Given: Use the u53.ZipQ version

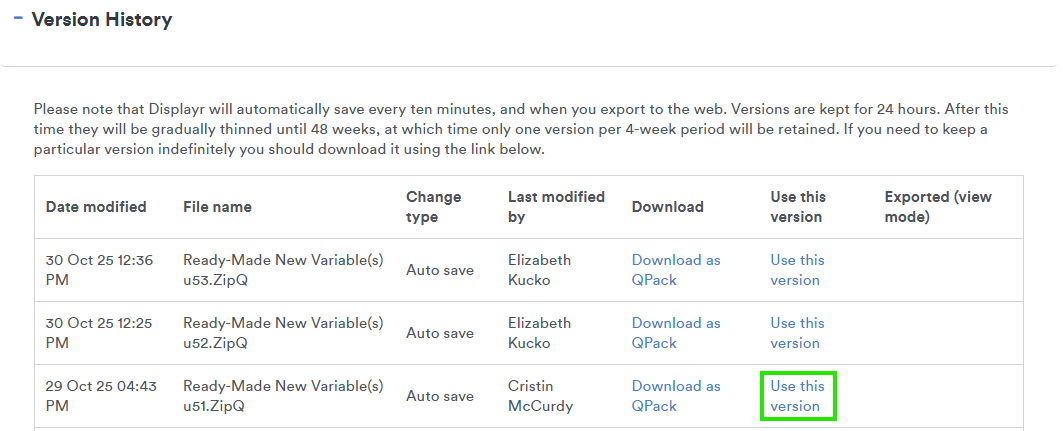Looking at the screenshot, I should click(797, 270).
